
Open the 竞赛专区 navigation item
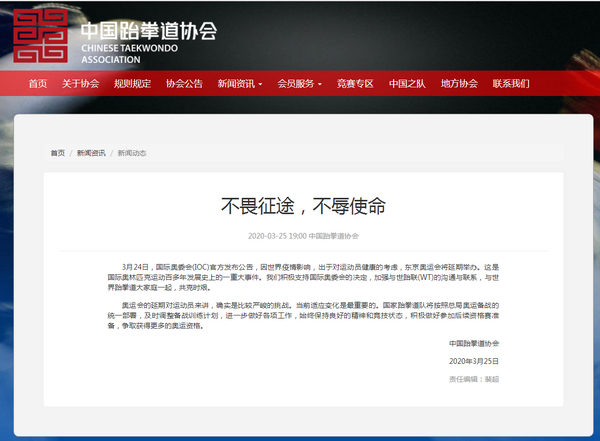(x=355, y=84)
